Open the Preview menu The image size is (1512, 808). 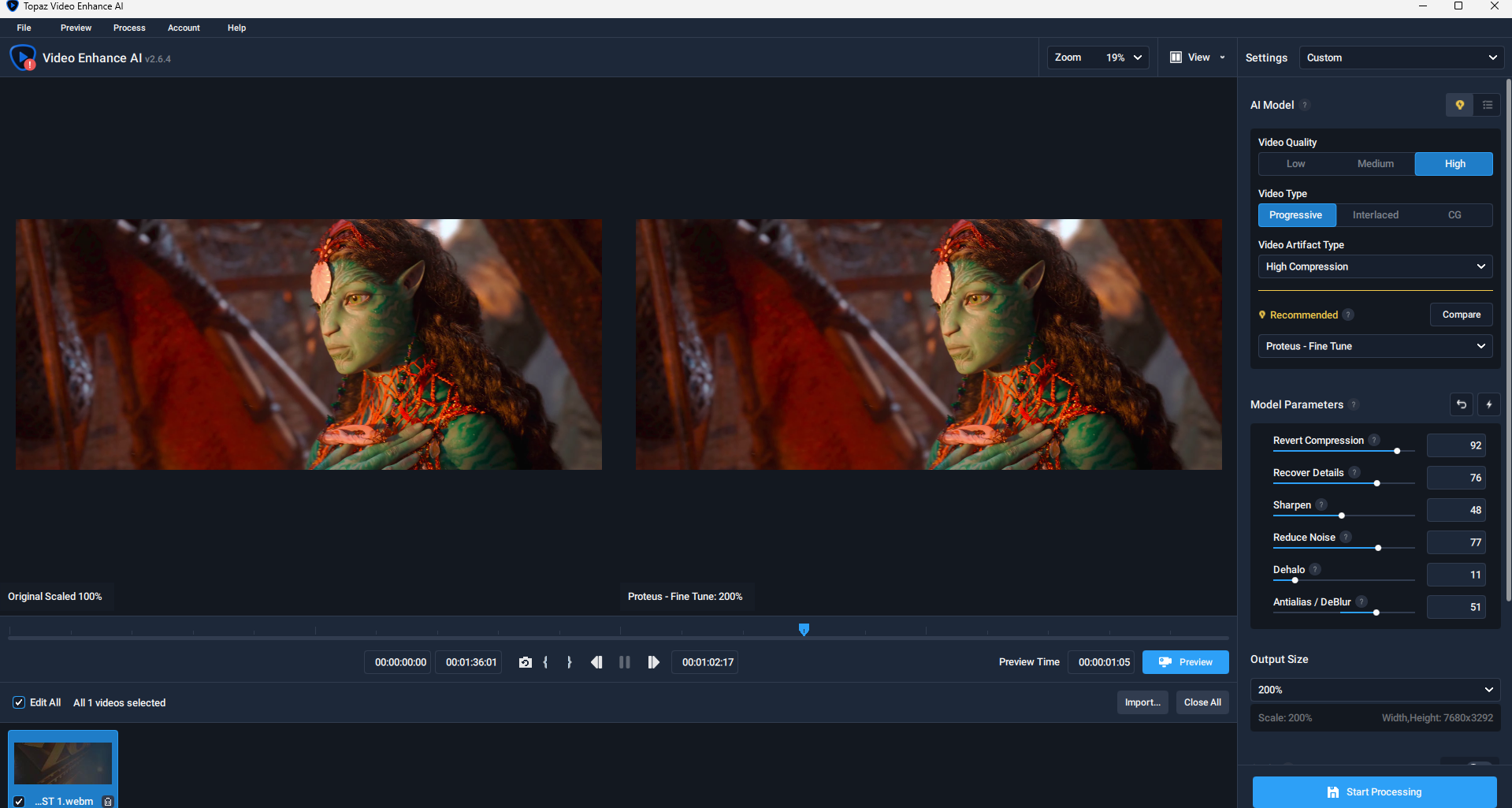(x=76, y=28)
